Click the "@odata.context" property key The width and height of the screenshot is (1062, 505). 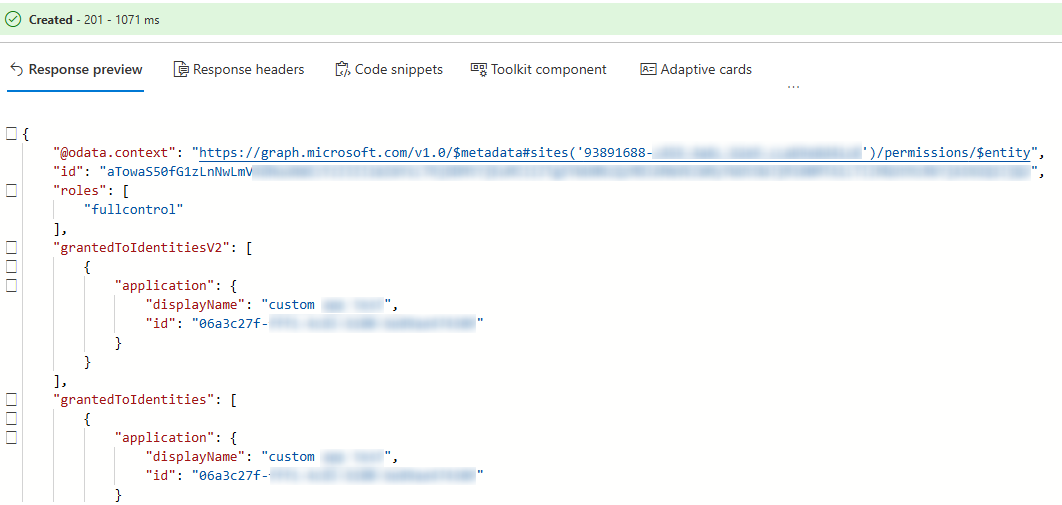click(115, 153)
